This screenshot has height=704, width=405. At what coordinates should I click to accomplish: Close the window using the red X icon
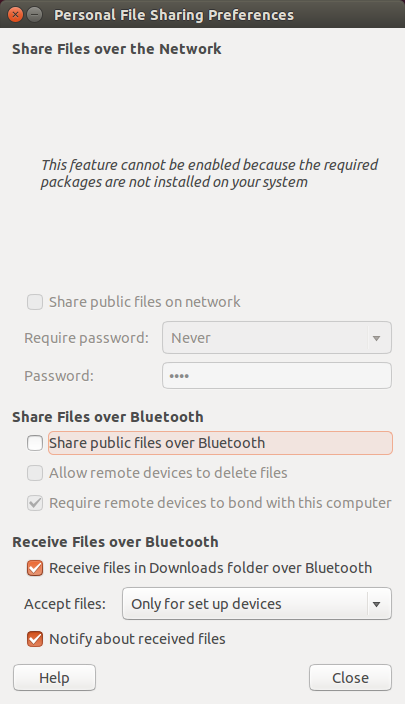point(15,15)
